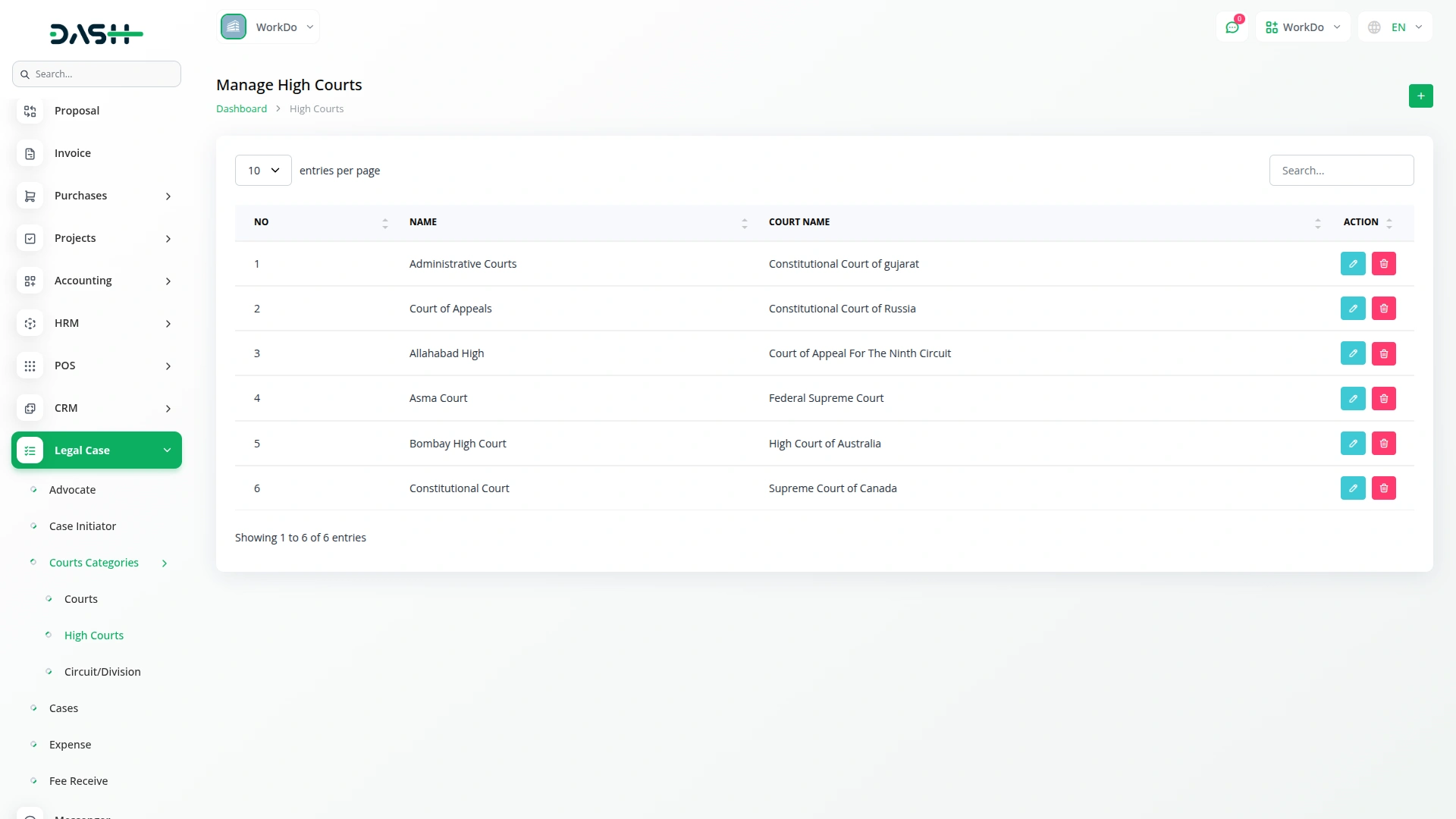
Task: Open the EN language dropdown
Action: [1395, 27]
